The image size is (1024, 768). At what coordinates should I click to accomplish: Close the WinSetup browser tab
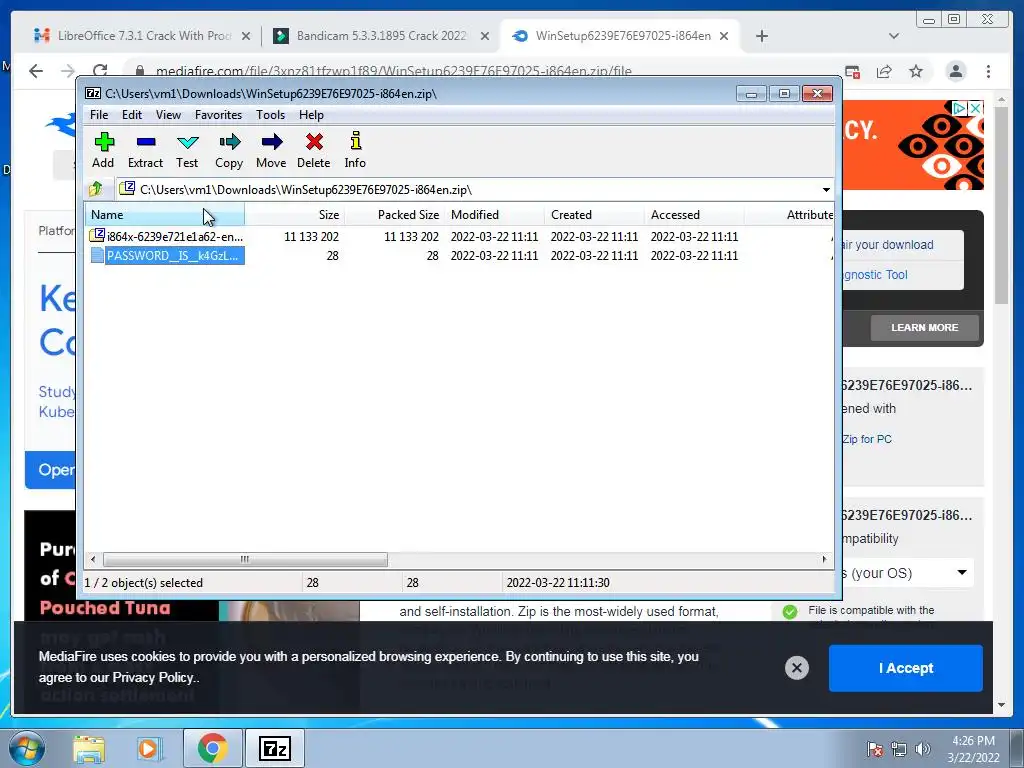[724, 36]
